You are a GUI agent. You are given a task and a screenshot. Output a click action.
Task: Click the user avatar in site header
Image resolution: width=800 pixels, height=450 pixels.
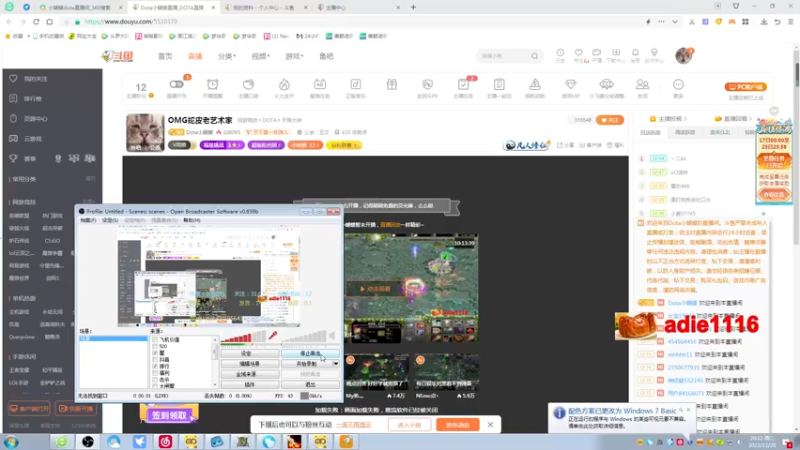[684, 55]
